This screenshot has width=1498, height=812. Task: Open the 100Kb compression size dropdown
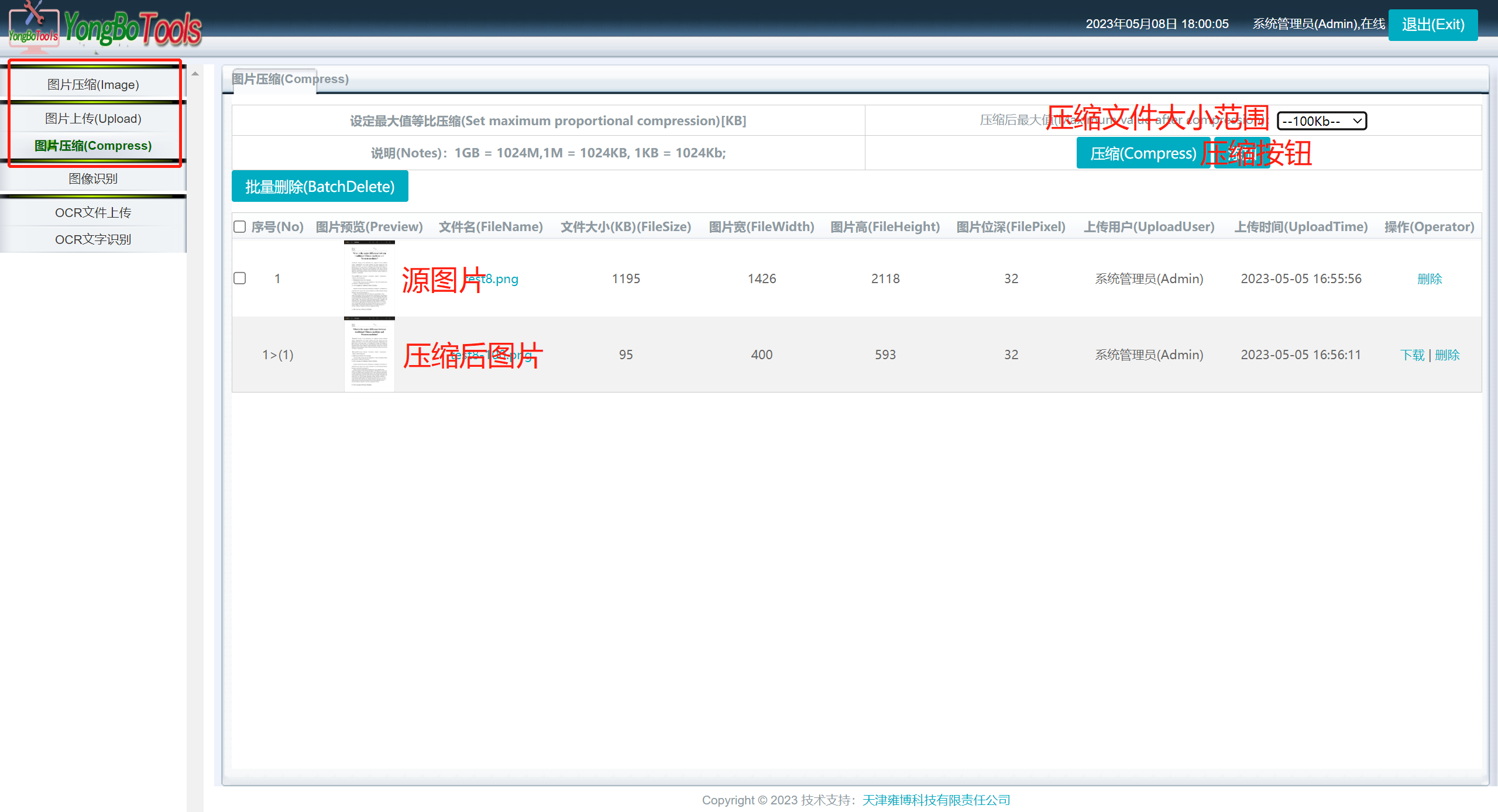pyautogui.click(x=1321, y=121)
